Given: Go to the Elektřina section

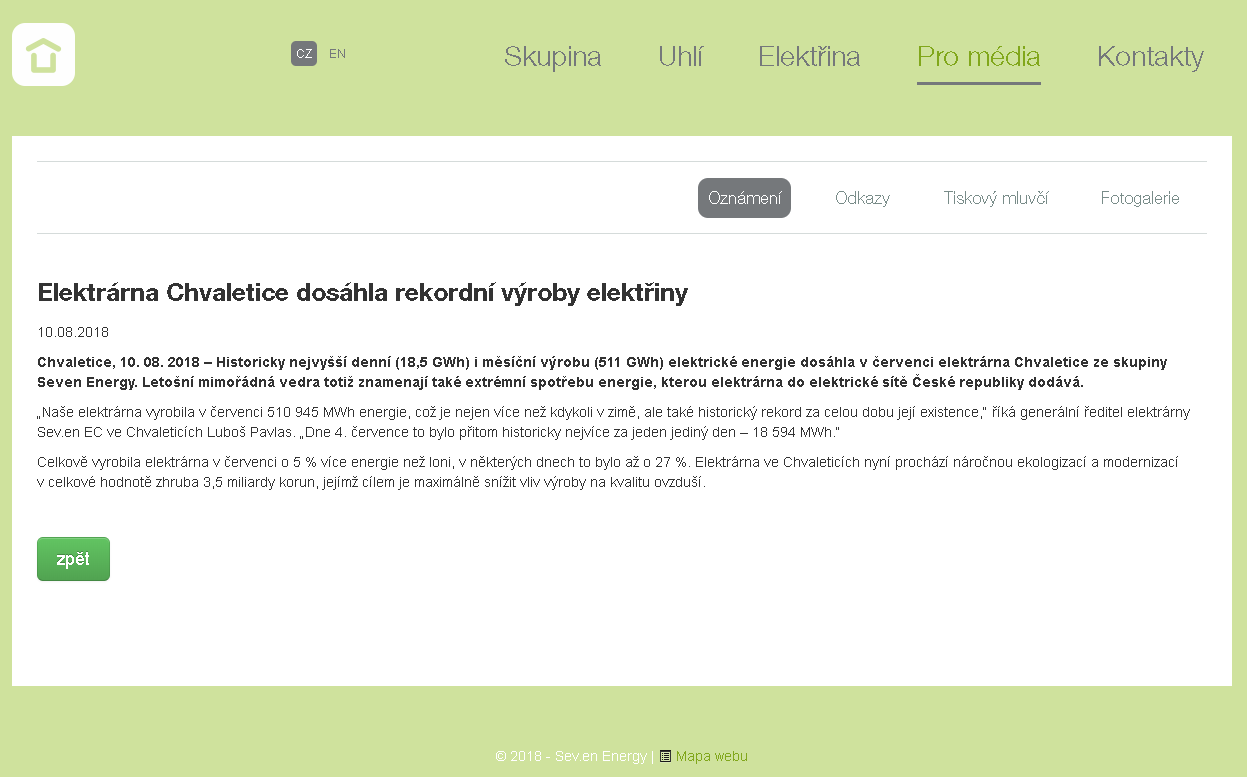Looking at the screenshot, I should (x=809, y=57).
